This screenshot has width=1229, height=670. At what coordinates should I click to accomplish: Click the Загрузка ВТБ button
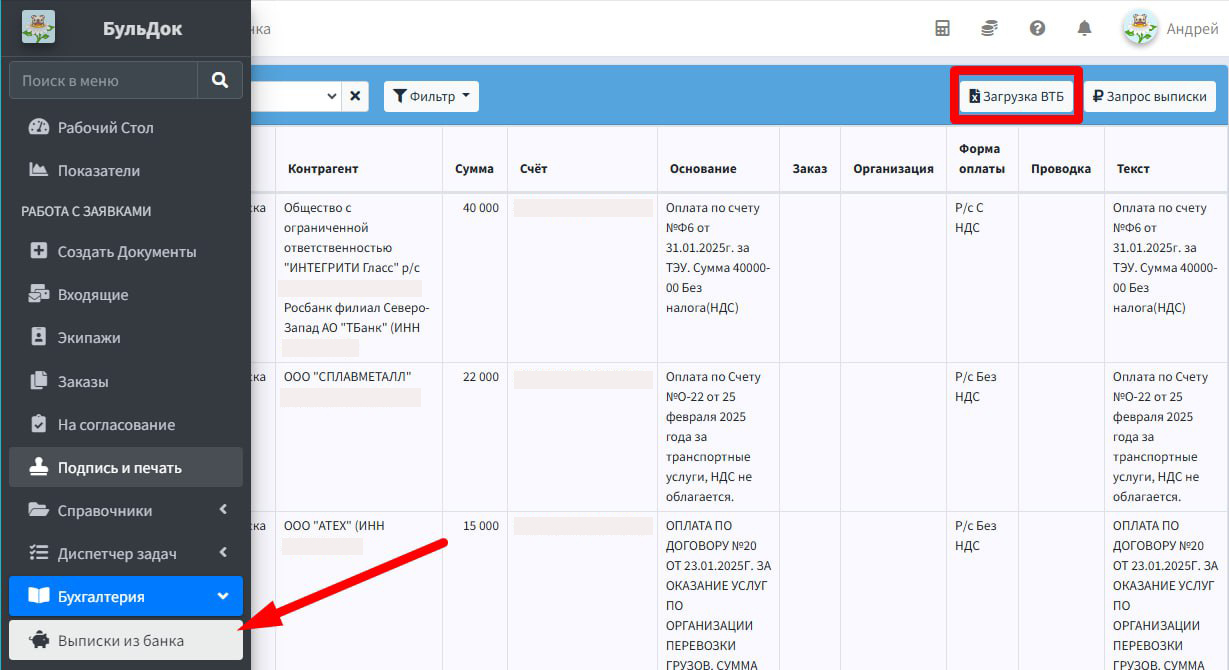(1016, 96)
